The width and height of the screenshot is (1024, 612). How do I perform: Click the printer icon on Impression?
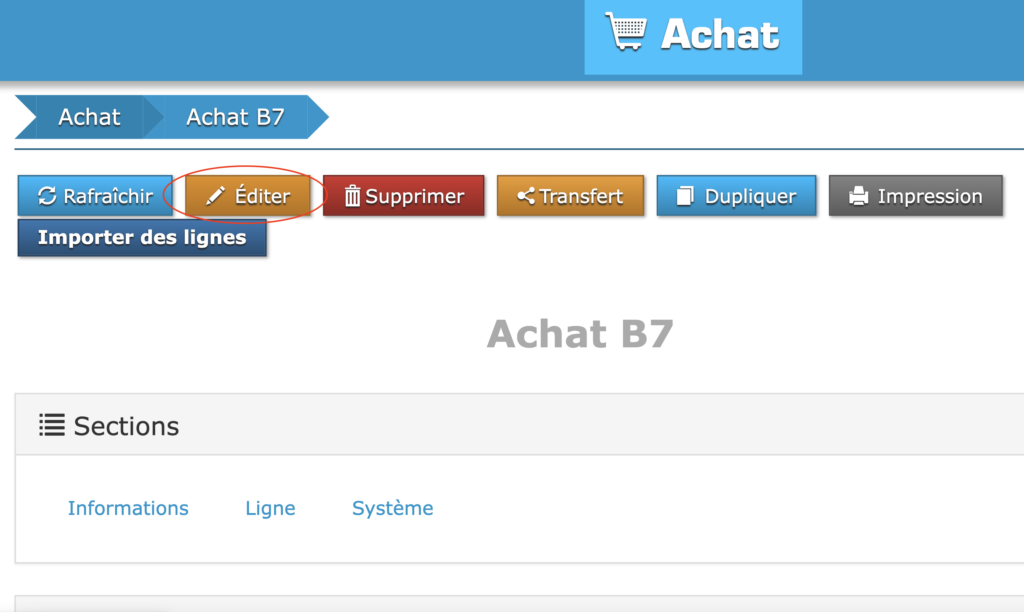pyautogui.click(x=858, y=196)
